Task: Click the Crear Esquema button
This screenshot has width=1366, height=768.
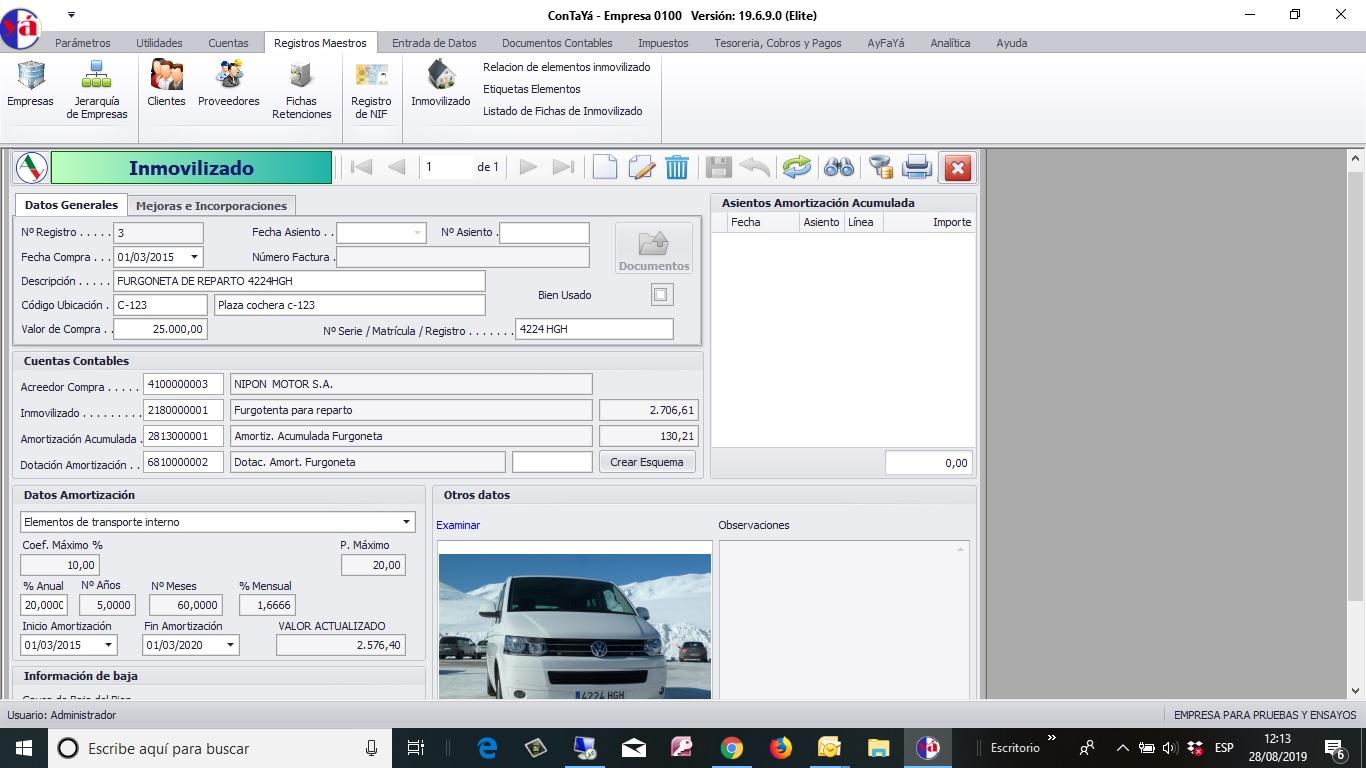Action: coord(647,462)
